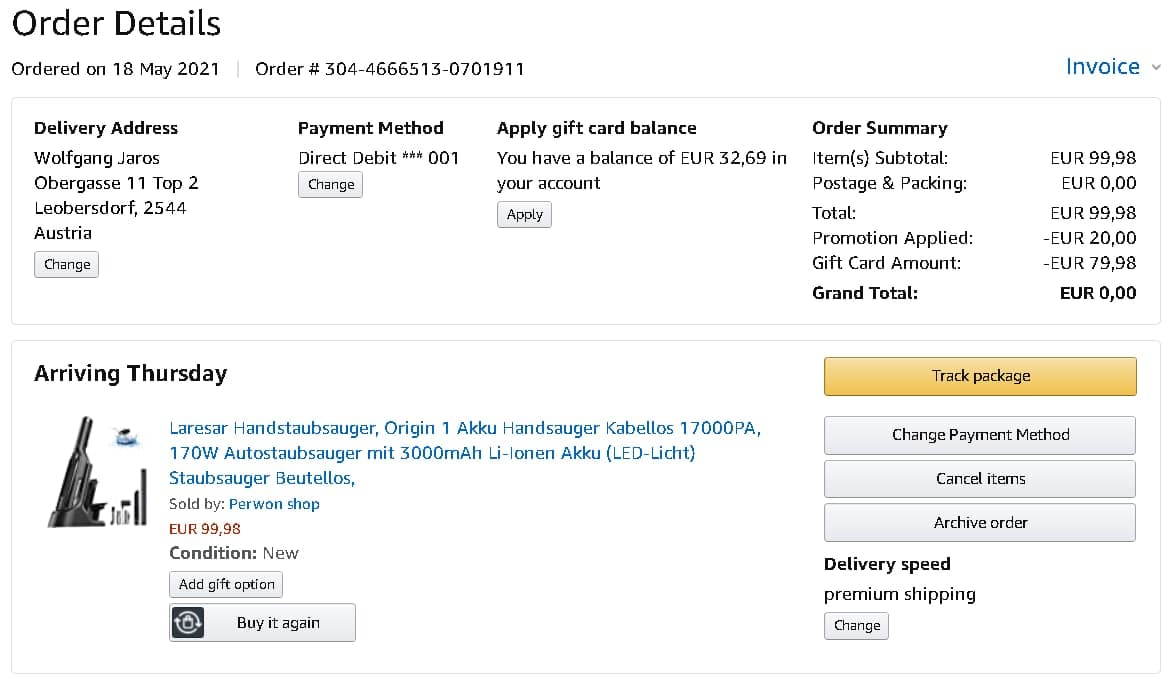Click Change Payment Method button
Viewport: 1169px width, 679px height.
point(980,435)
